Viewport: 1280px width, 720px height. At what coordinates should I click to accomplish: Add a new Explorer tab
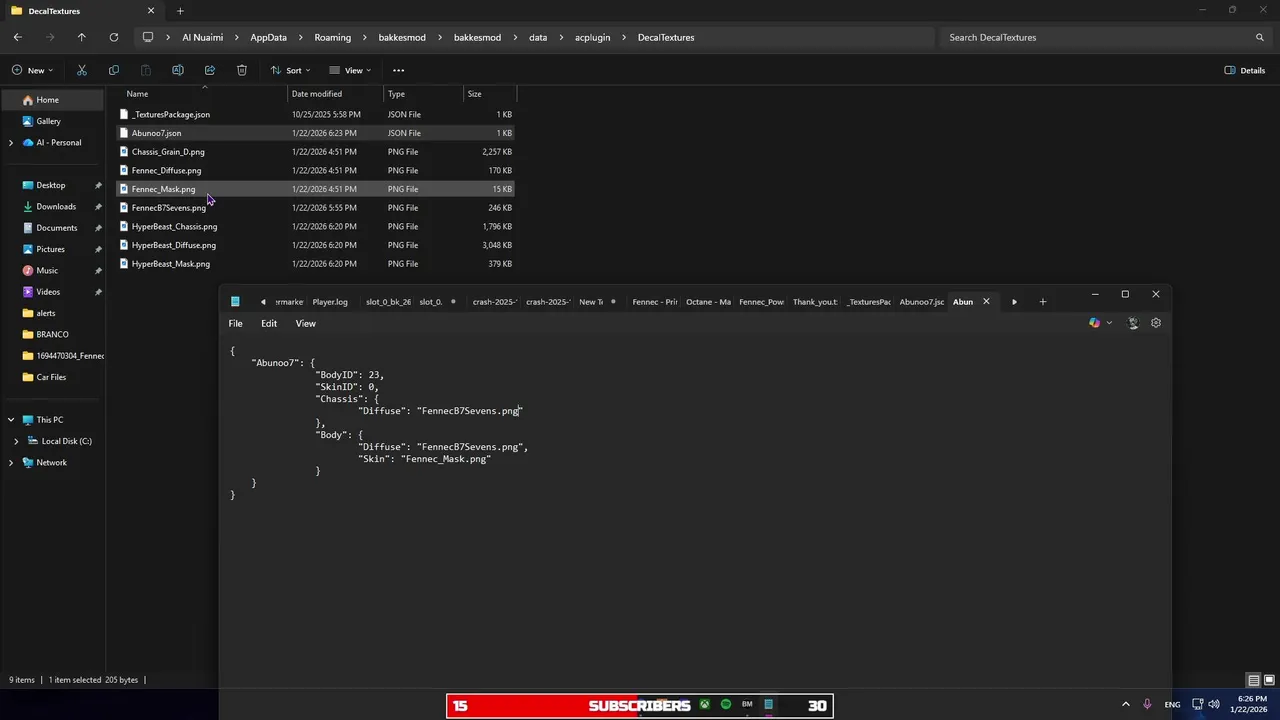click(x=180, y=11)
